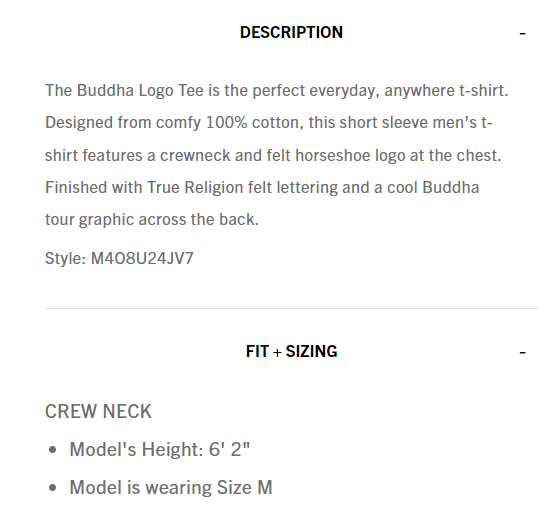Screen dimensions: 542x506
Task: Click the plus sign in FIT + SIZING
Action: tap(277, 352)
